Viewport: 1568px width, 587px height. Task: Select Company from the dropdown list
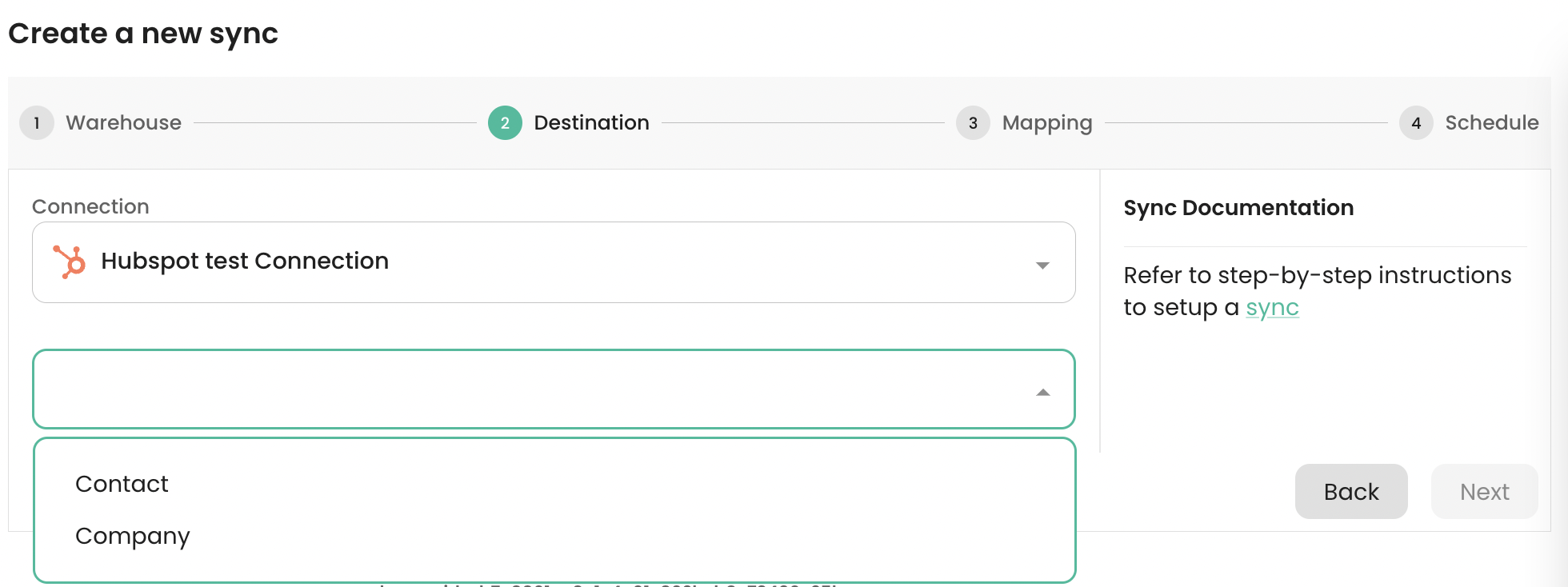point(132,536)
